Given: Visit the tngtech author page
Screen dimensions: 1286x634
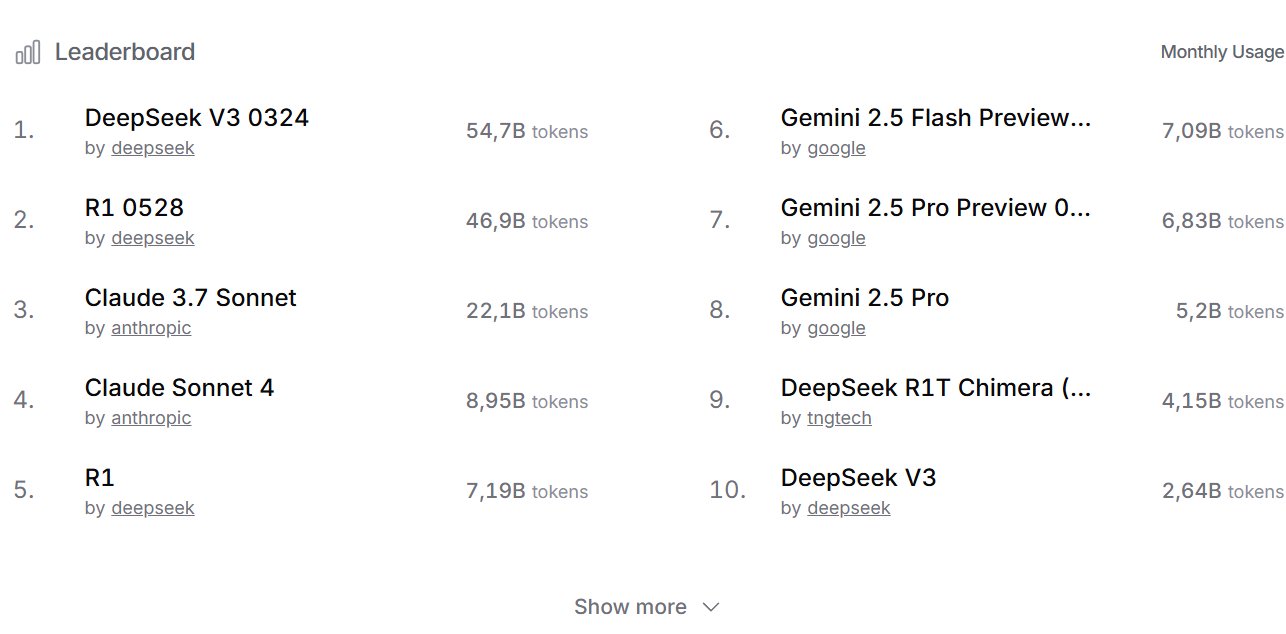Looking at the screenshot, I should point(839,418).
